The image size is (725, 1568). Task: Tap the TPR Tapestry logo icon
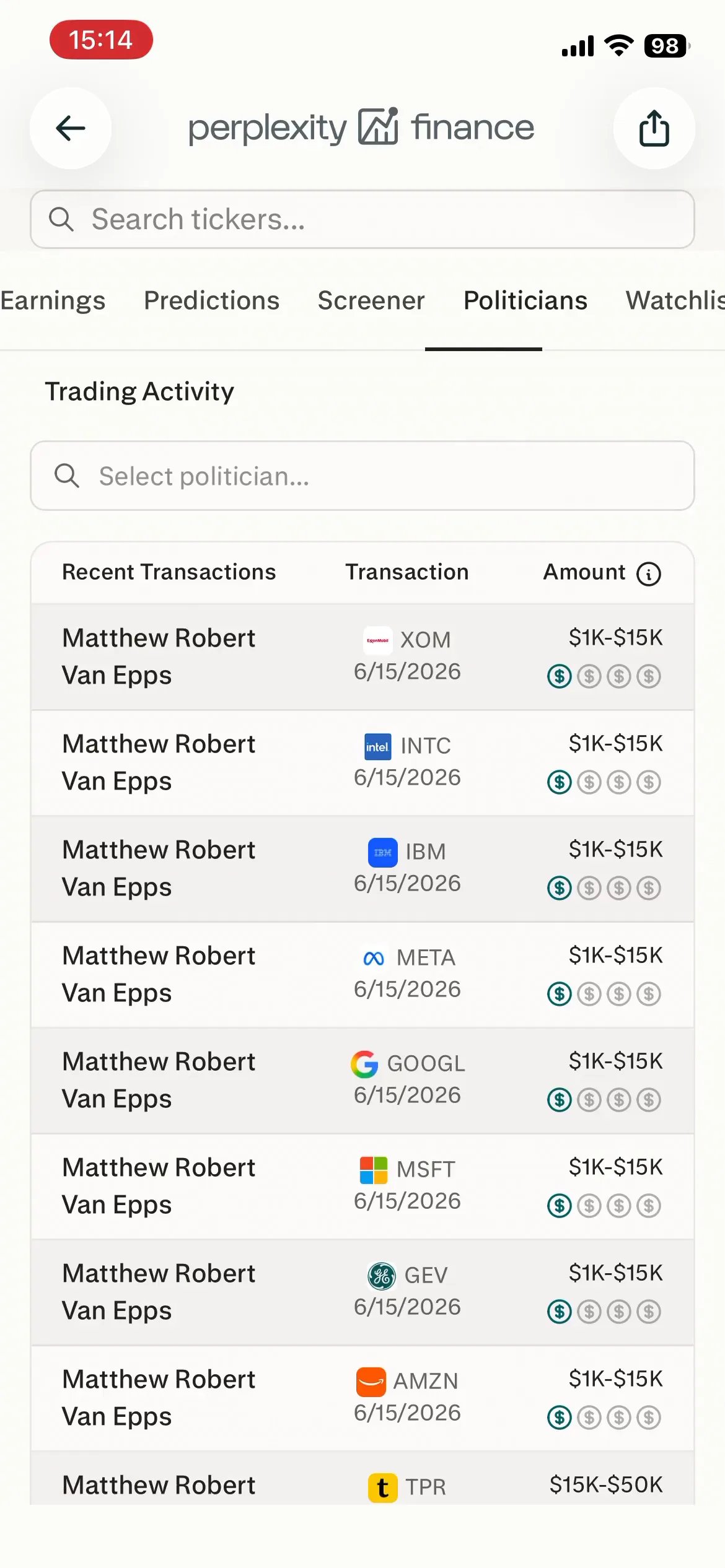click(x=383, y=1488)
